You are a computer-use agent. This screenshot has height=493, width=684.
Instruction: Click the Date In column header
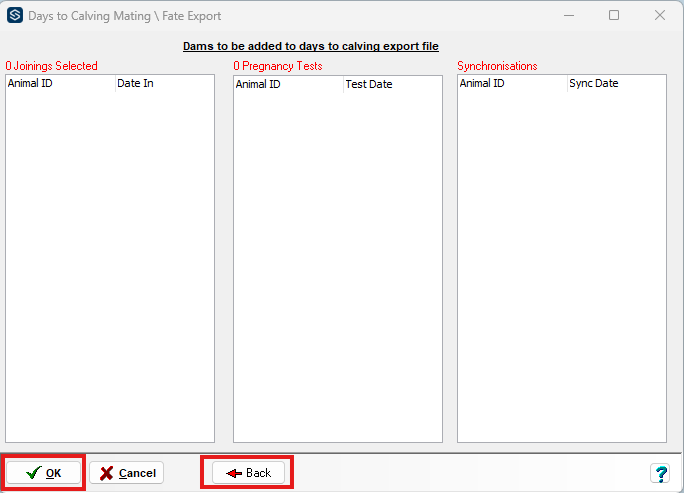pyautogui.click(x=164, y=84)
